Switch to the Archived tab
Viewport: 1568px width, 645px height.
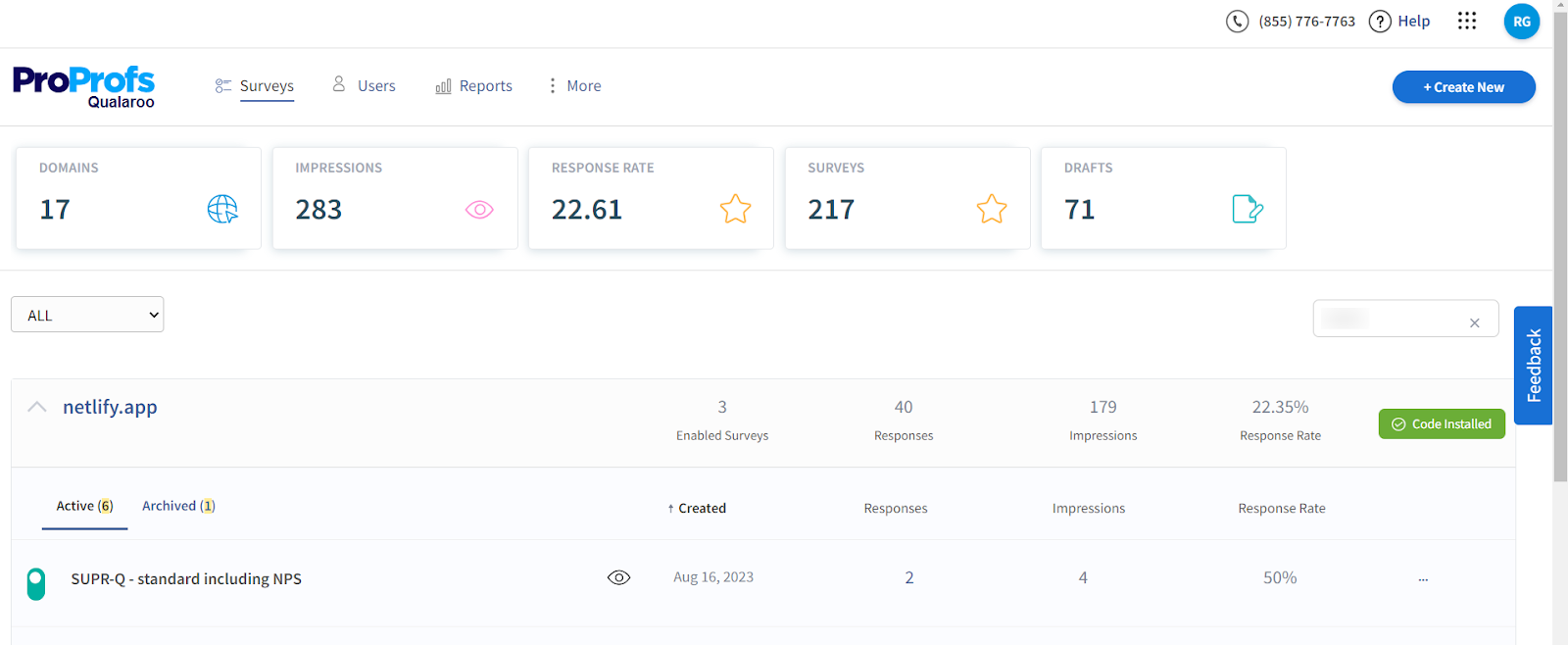pyautogui.click(x=178, y=506)
